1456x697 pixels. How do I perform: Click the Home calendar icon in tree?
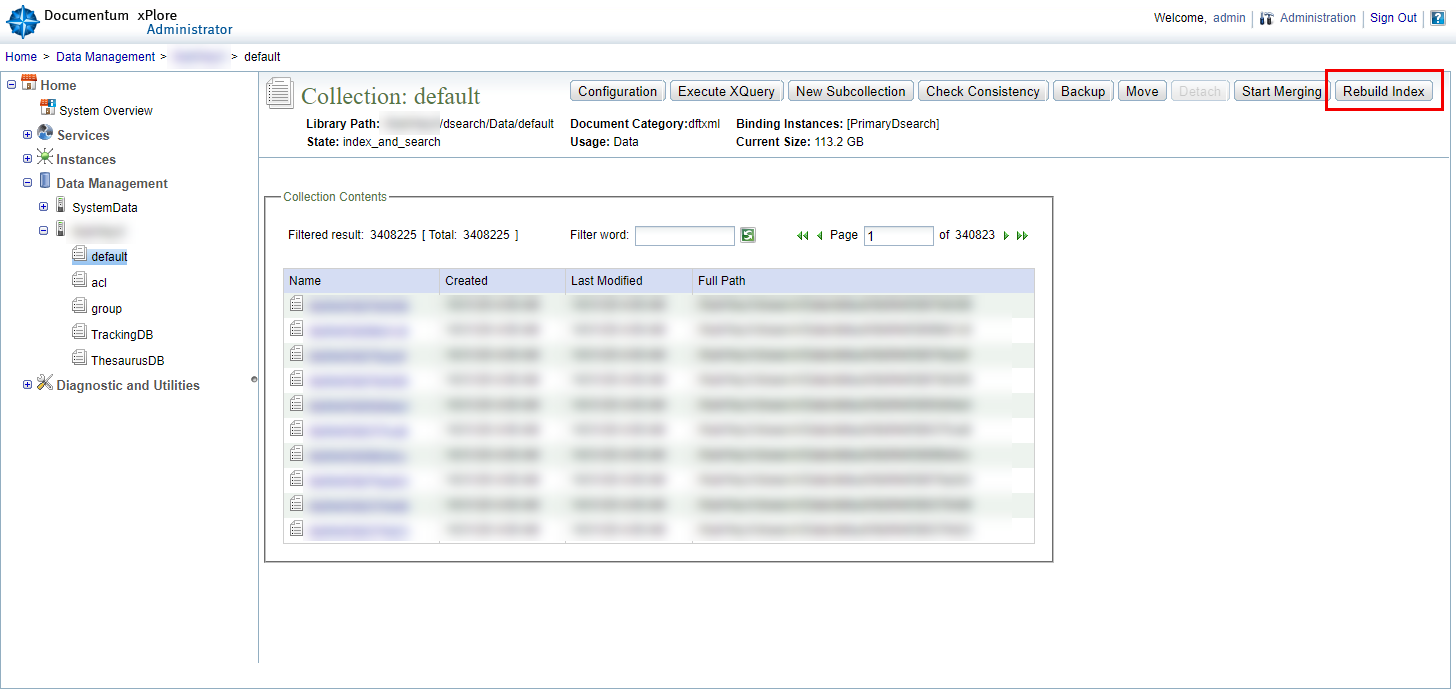[x=29, y=83]
